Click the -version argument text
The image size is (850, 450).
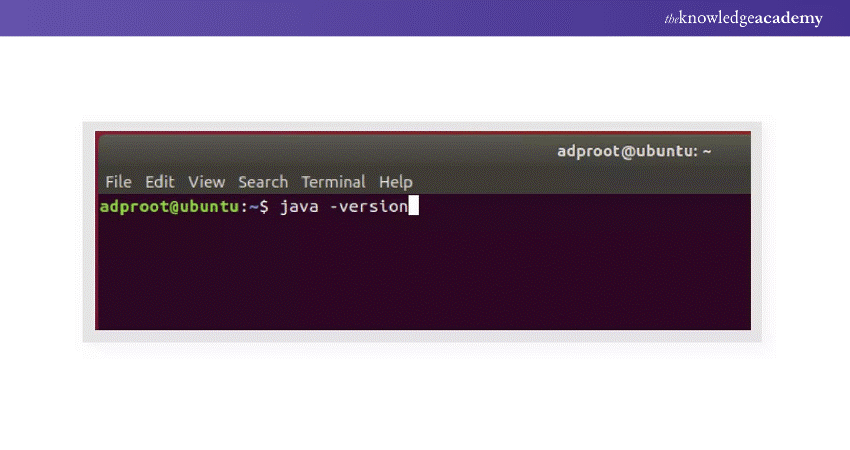(x=368, y=207)
